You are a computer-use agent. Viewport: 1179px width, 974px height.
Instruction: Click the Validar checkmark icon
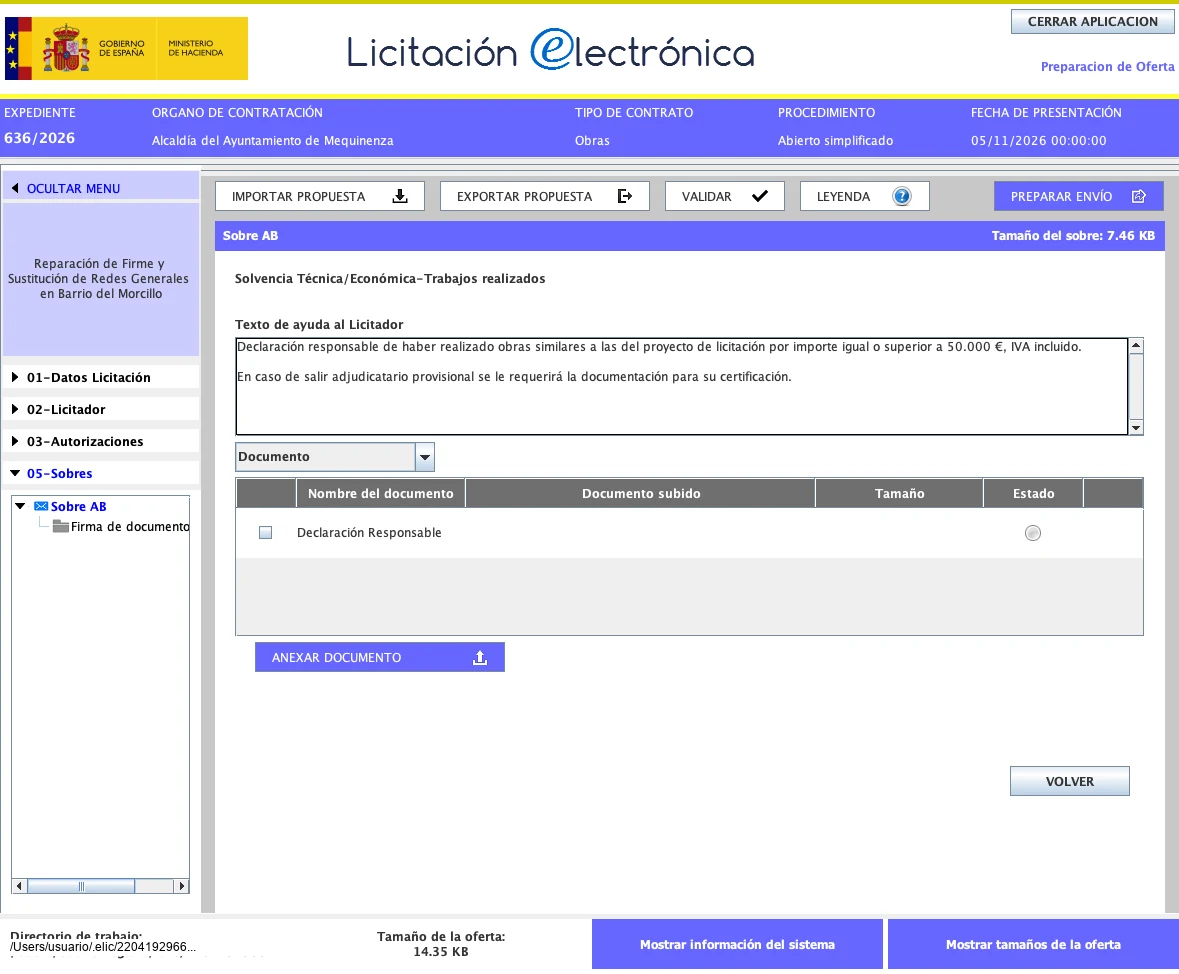click(x=759, y=196)
